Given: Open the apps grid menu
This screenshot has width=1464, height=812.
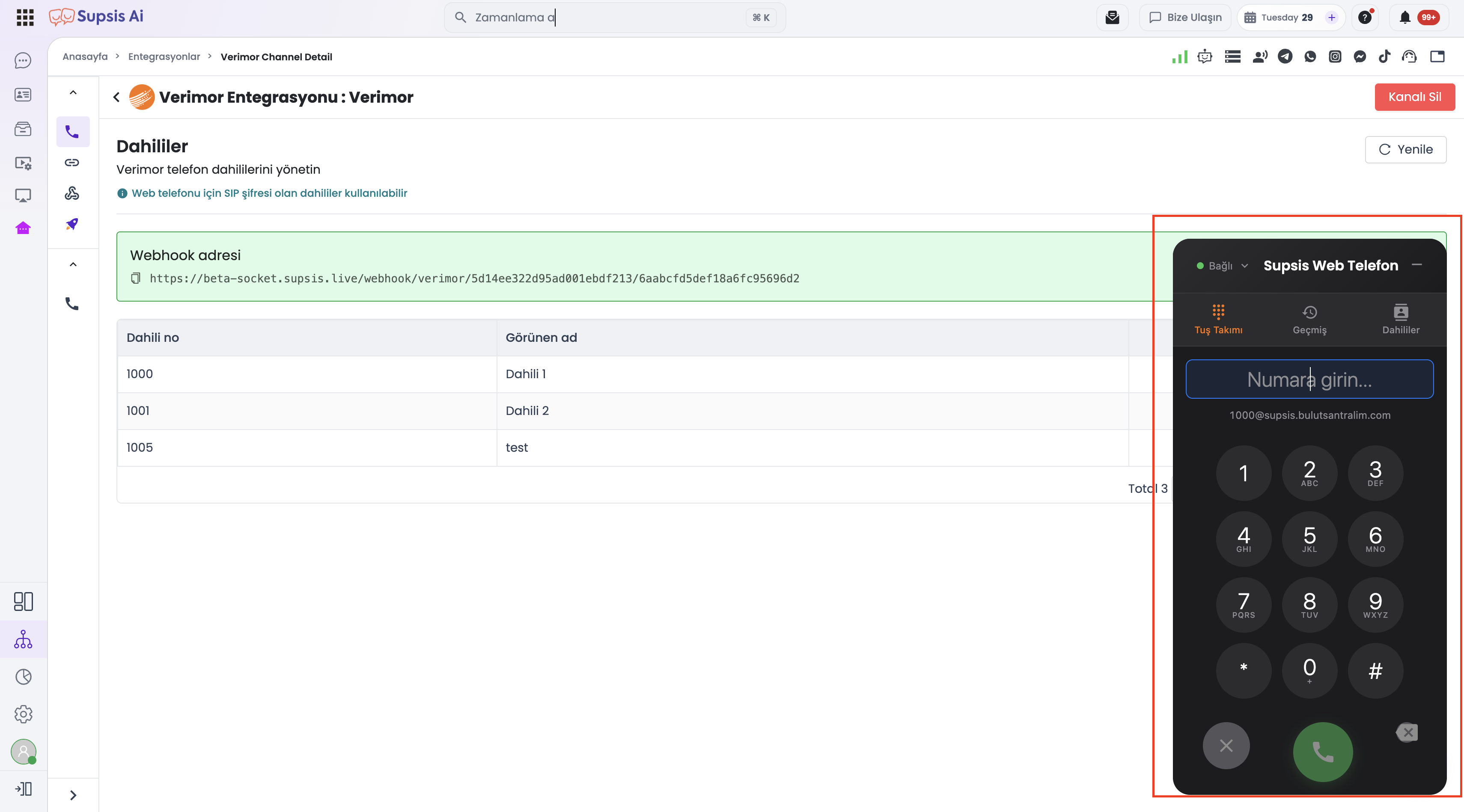Looking at the screenshot, I should tap(25, 17).
